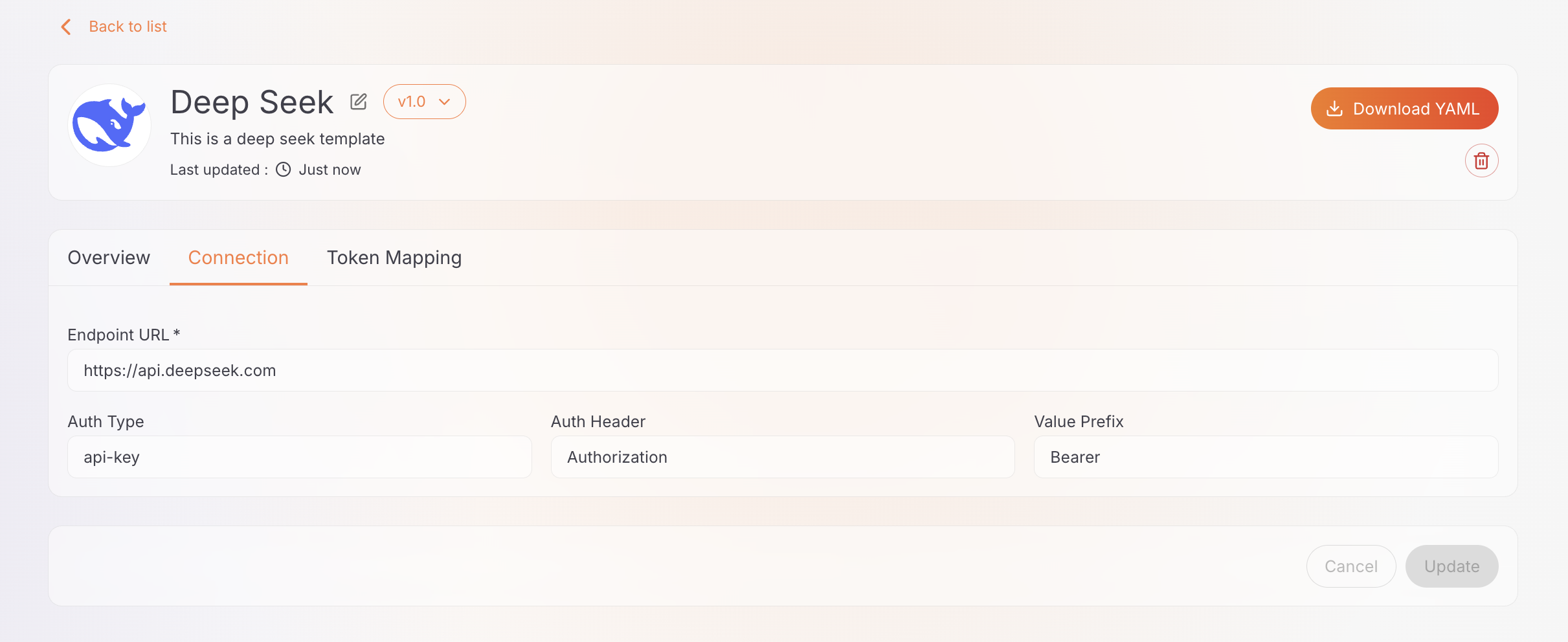Screen dimensions: 1568x642
Task: Click the Auth Header field
Action: 783,457
